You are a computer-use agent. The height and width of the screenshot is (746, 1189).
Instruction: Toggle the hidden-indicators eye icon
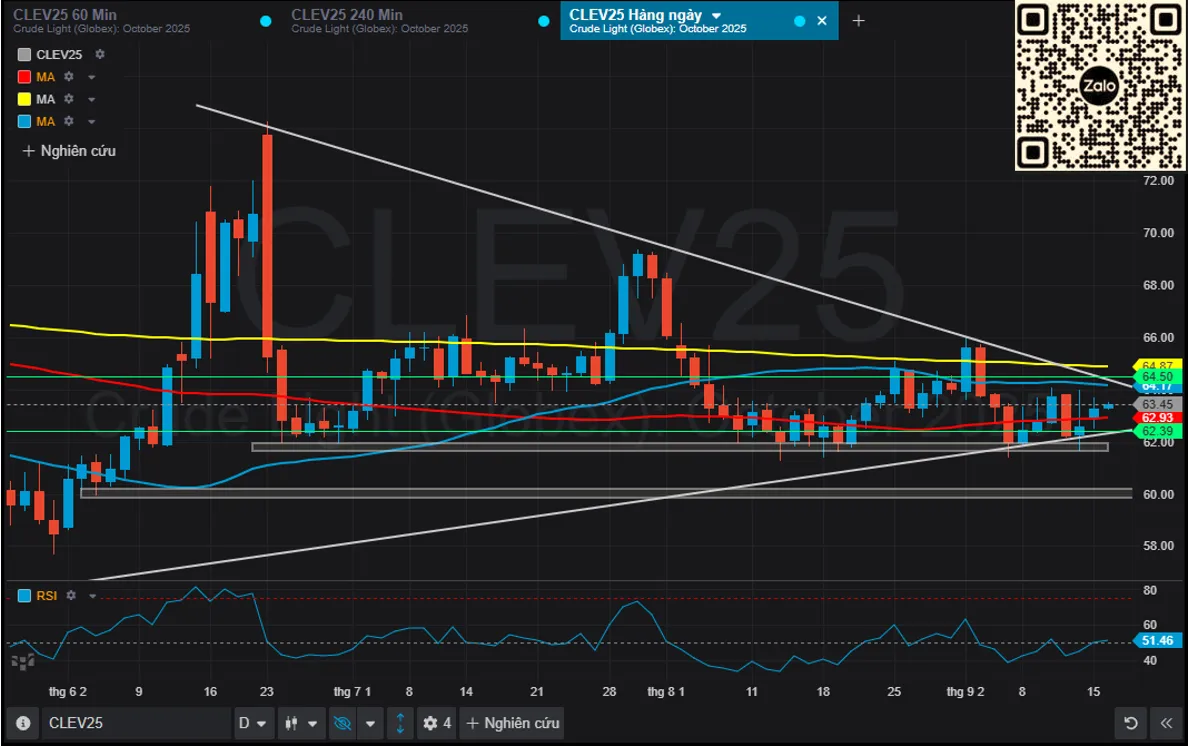click(x=341, y=722)
